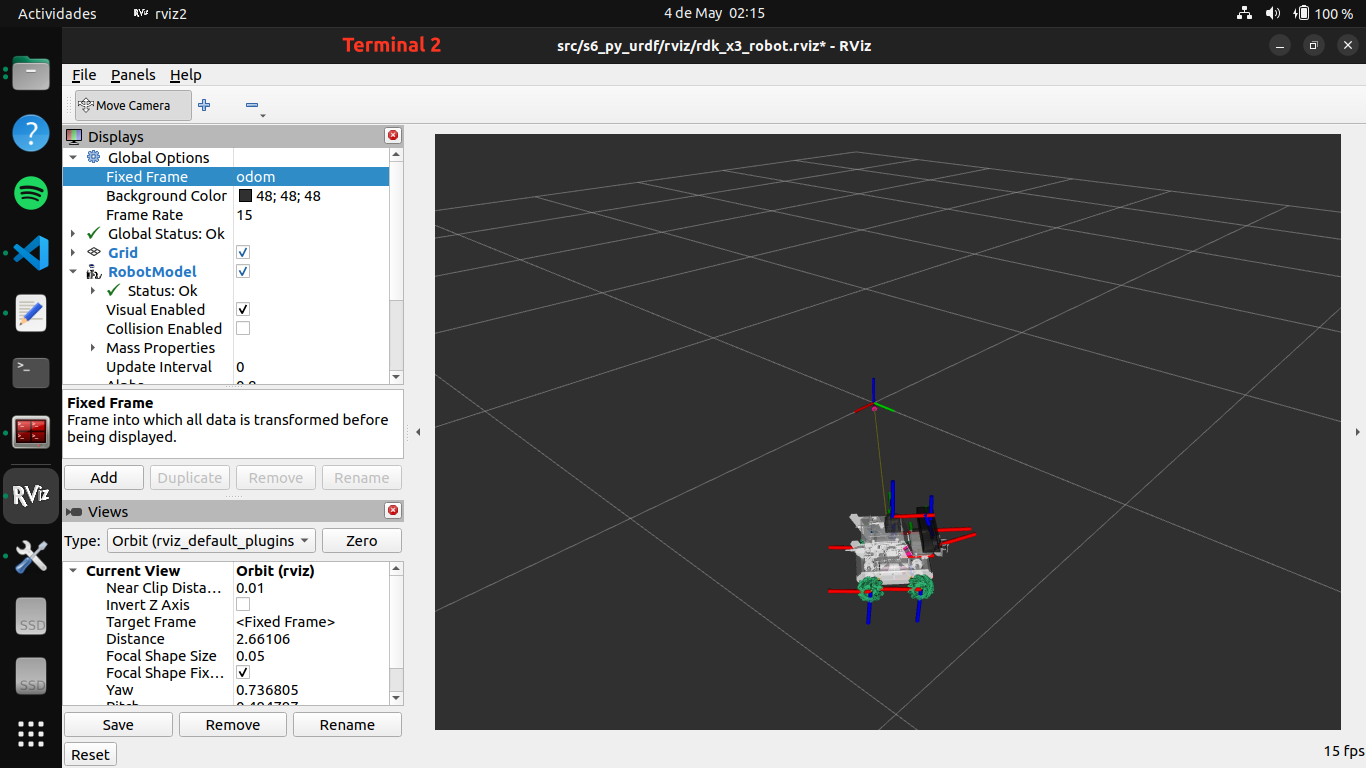Click the Rename view button
1366x768 pixels.
347,724
